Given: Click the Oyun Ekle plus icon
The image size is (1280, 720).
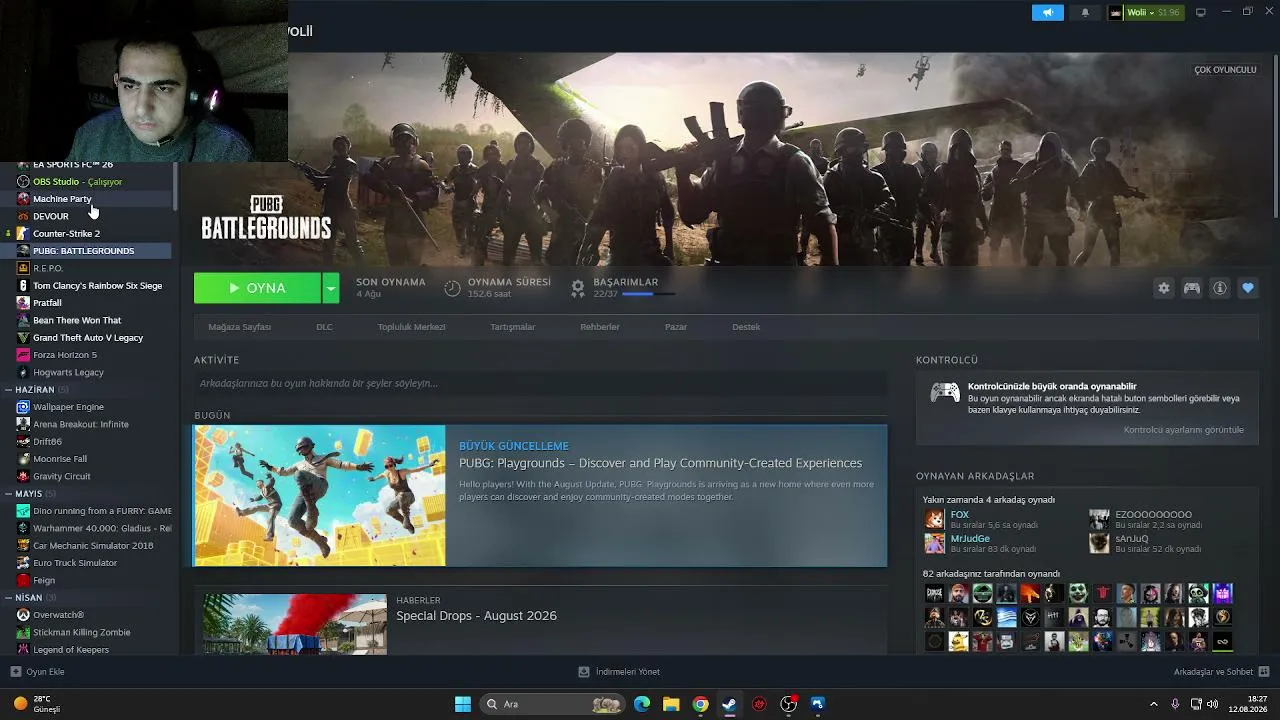Looking at the screenshot, I should [x=16, y=672].
